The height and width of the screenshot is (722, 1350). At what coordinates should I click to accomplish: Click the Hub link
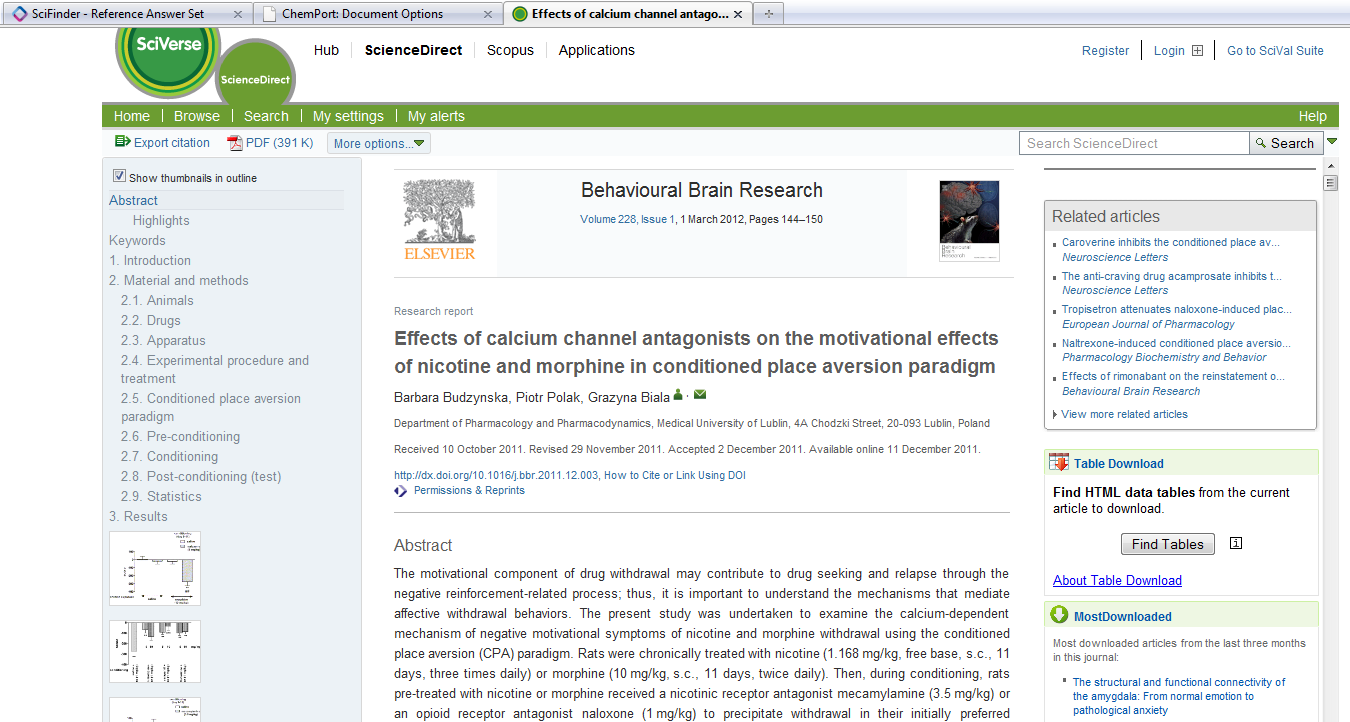click(326, 50)
